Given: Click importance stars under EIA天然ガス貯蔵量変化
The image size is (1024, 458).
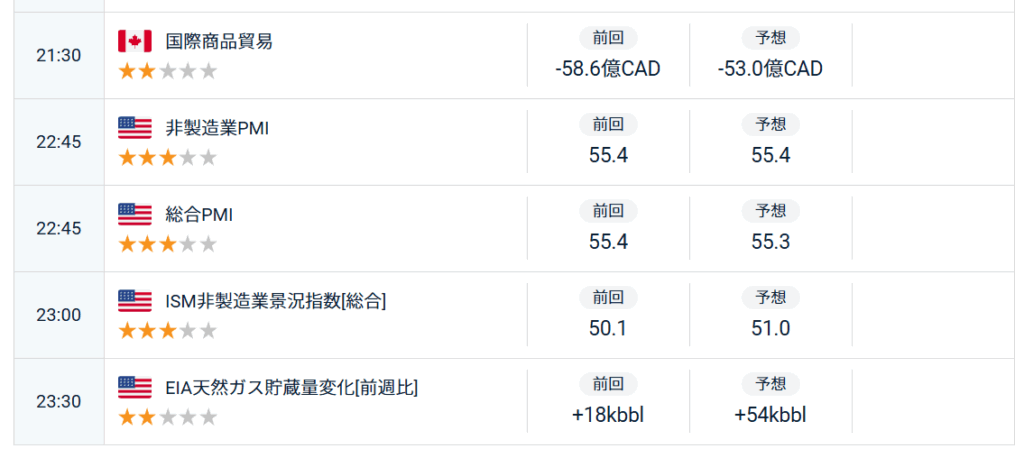Looking at the screenshot, I should pyautogui.click(x=167, y=417).
